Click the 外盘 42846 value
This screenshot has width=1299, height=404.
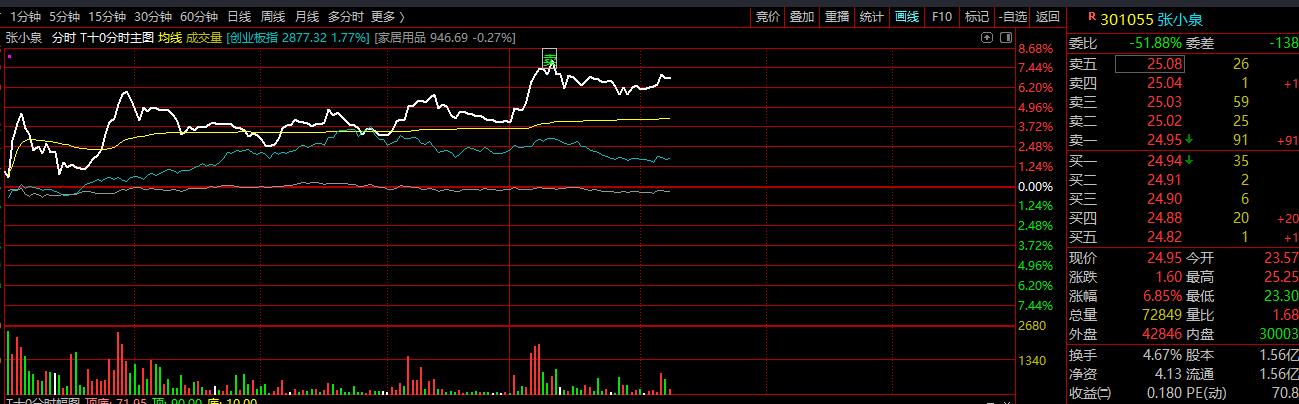click(1163, 334)
